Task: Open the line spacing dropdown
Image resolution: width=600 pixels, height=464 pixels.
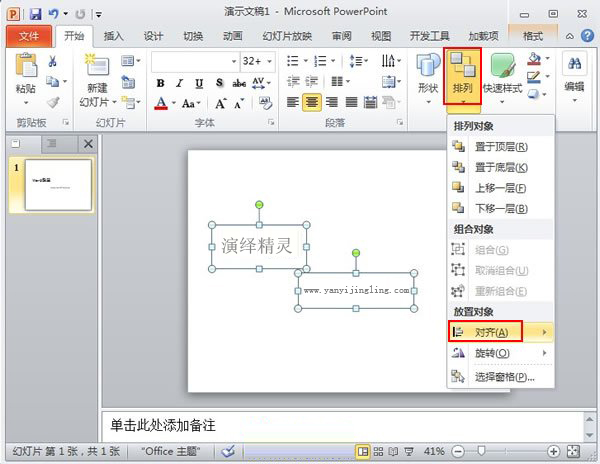Action: pos(358,61)
